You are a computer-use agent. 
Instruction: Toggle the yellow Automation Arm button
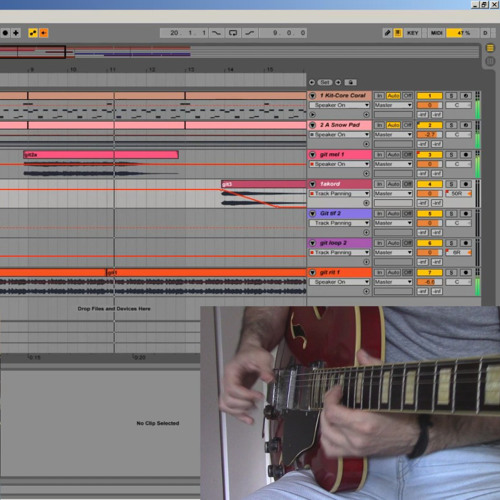click(33, 33)
